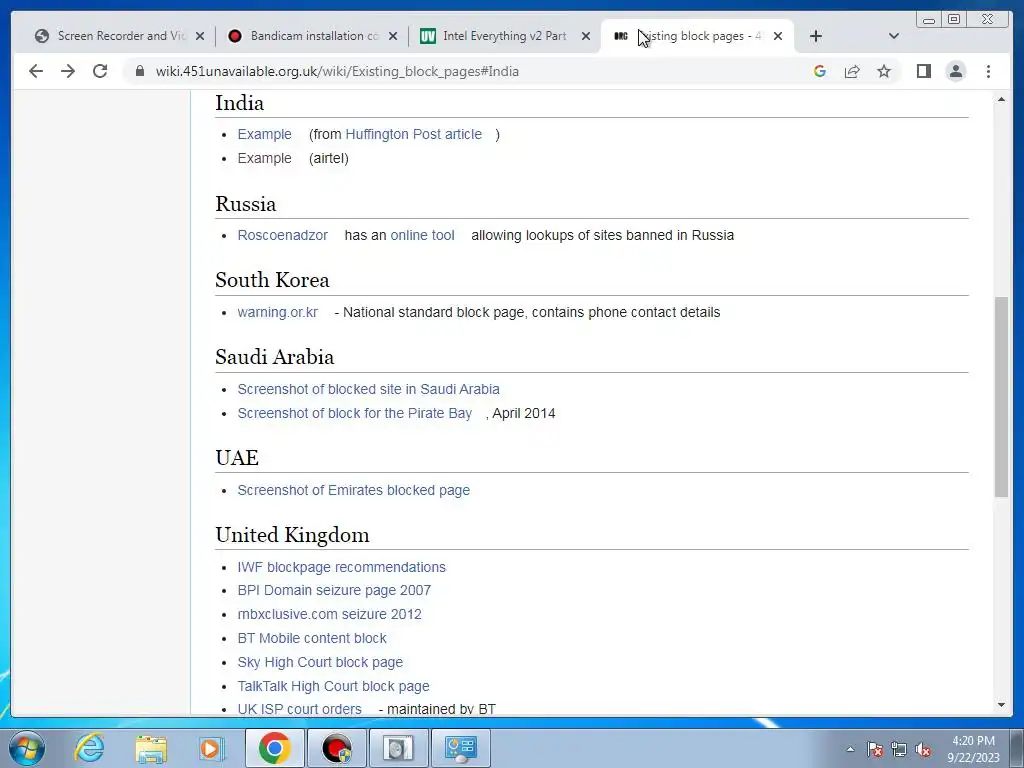The width and height of the screenshot is (1024, 768).
Task: Open network status tray icon
Action: pyautogui.click(x=899, y=749)
